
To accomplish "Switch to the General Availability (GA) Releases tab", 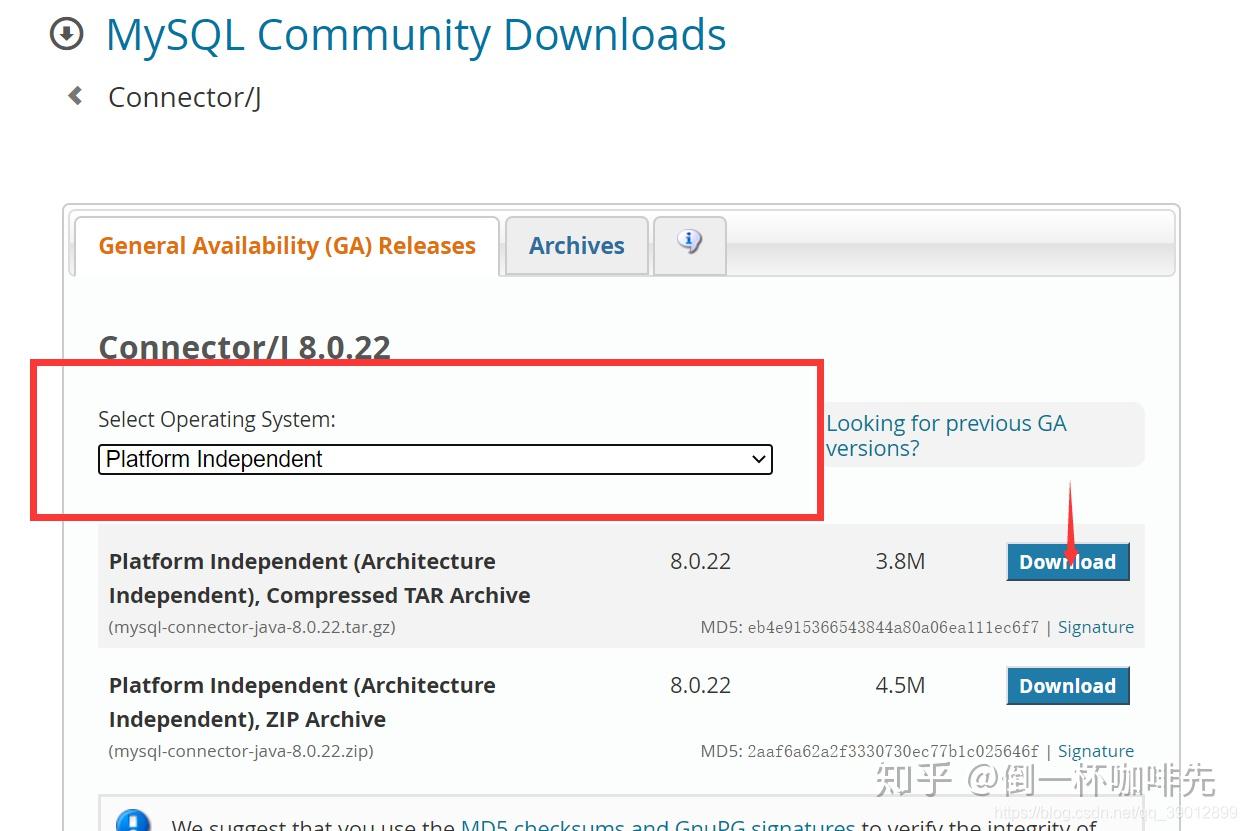I will [x=287, y=246].
